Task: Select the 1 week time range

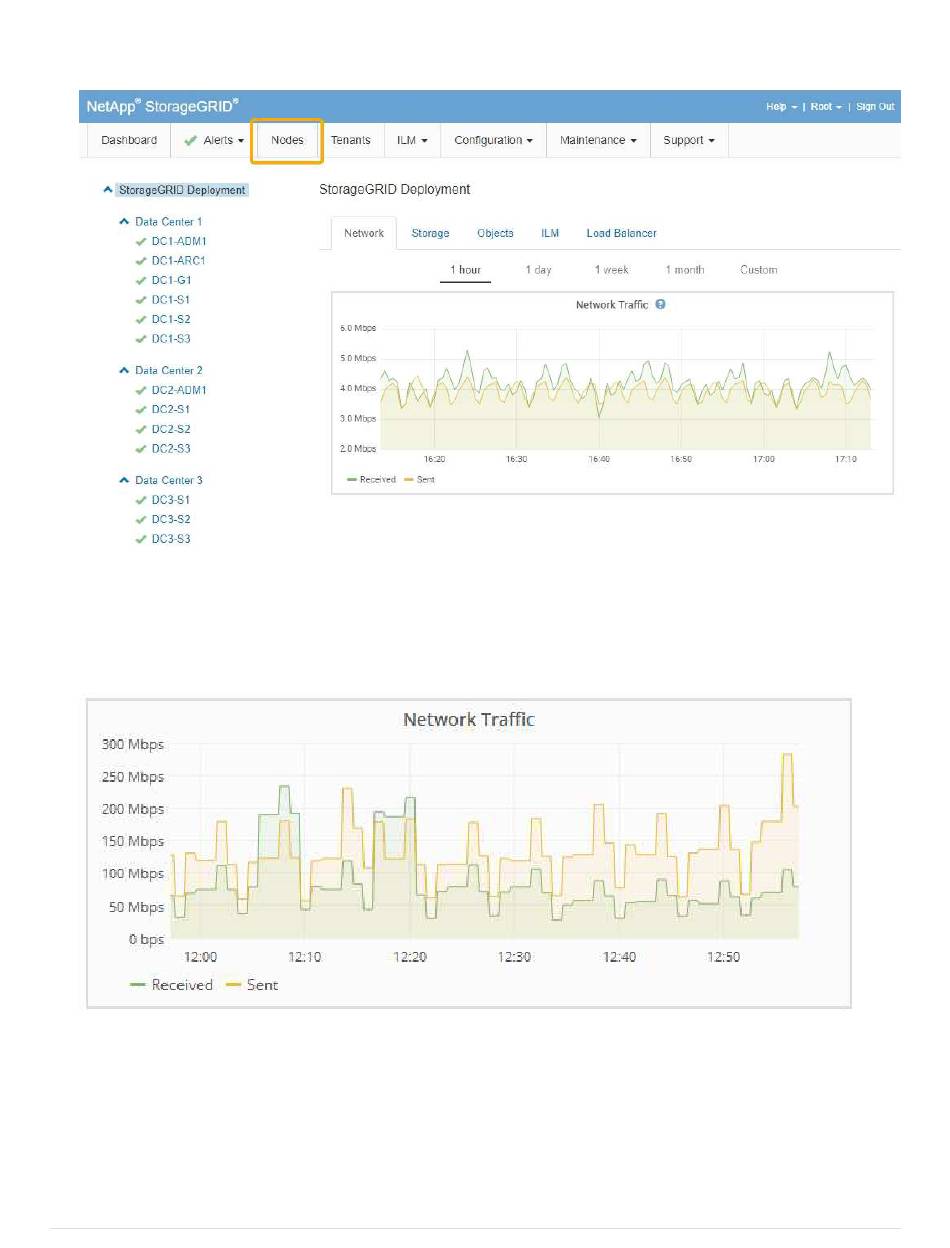Action: (611, 270)
